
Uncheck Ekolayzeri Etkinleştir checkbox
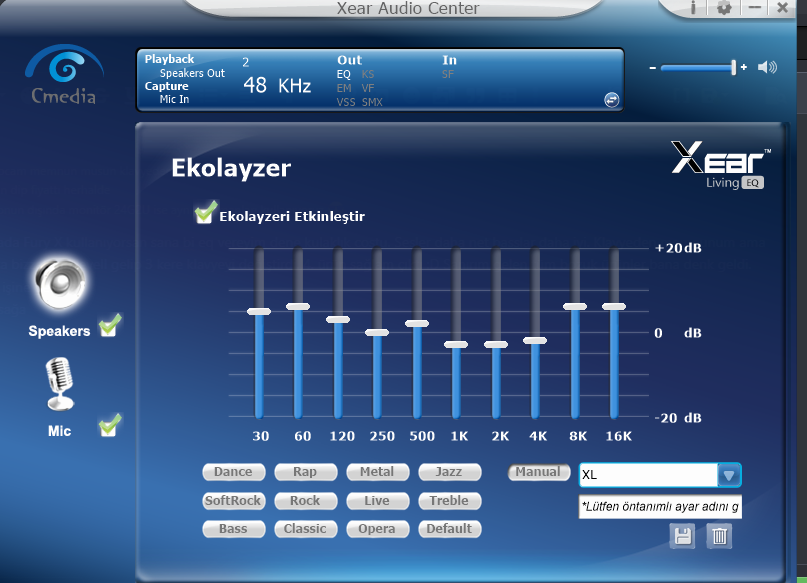[205, 213]
